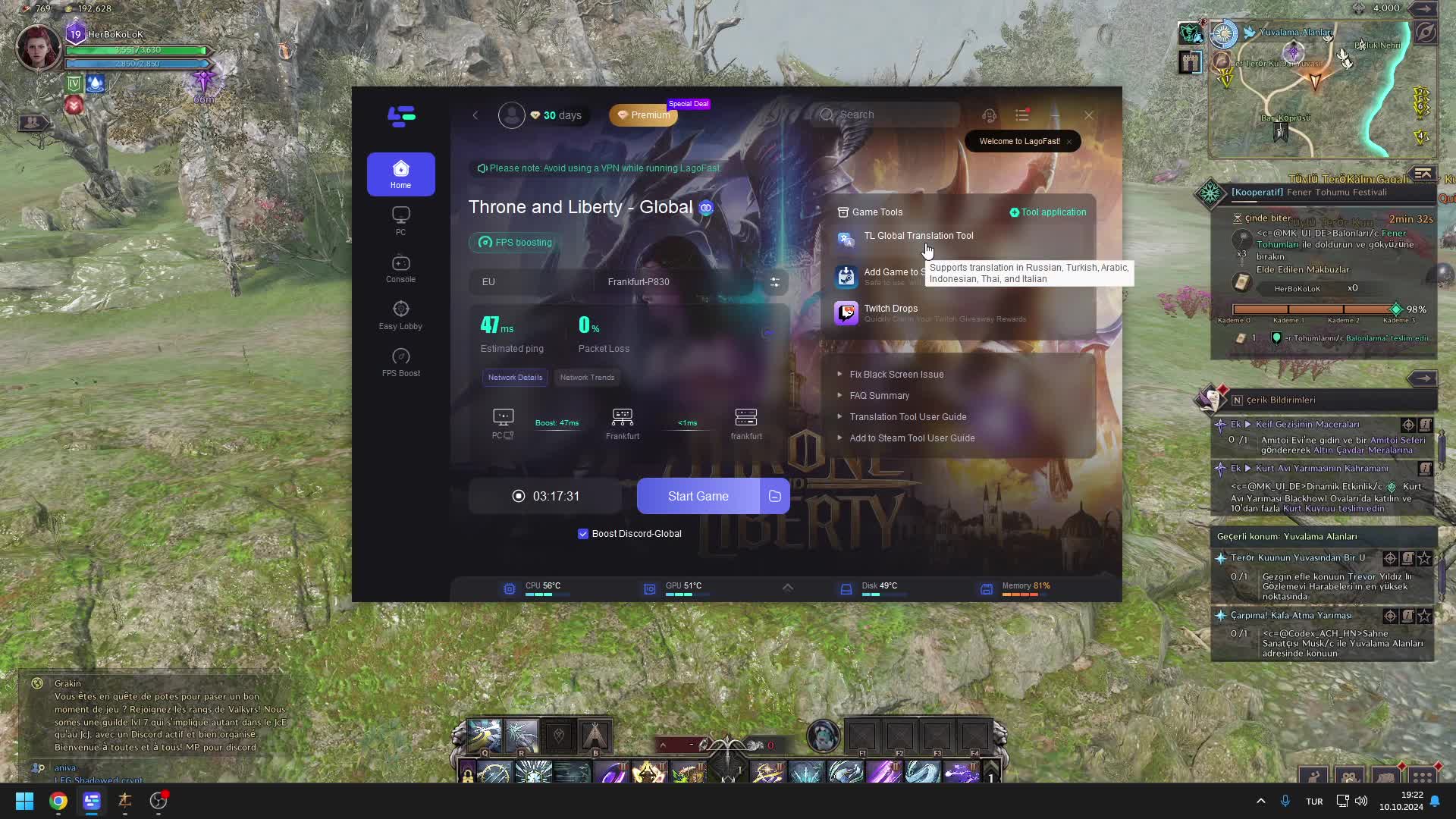Open TL Global Translation Tool
The width and height of the screenshot is (1456, 819).
918,236
